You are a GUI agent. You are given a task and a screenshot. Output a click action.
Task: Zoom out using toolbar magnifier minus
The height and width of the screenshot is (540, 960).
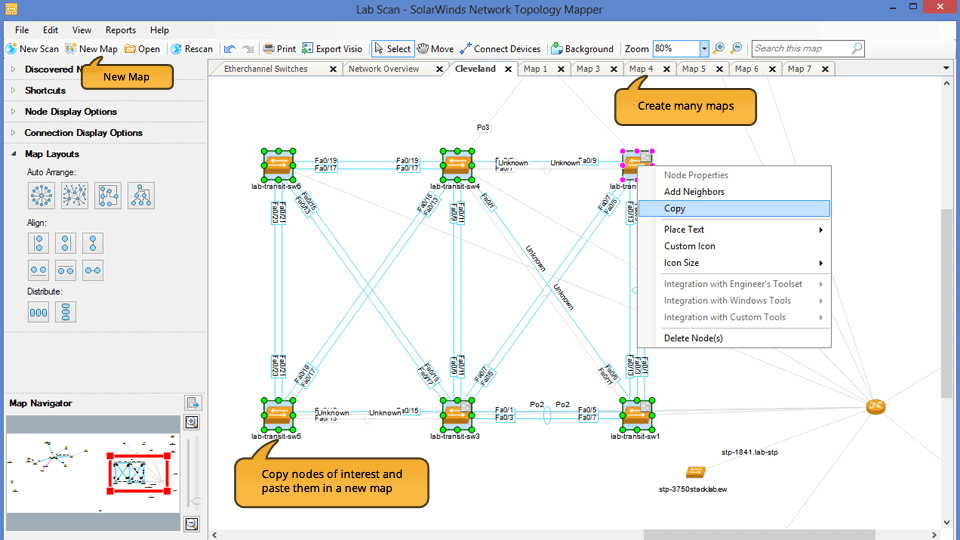point(737,48)
